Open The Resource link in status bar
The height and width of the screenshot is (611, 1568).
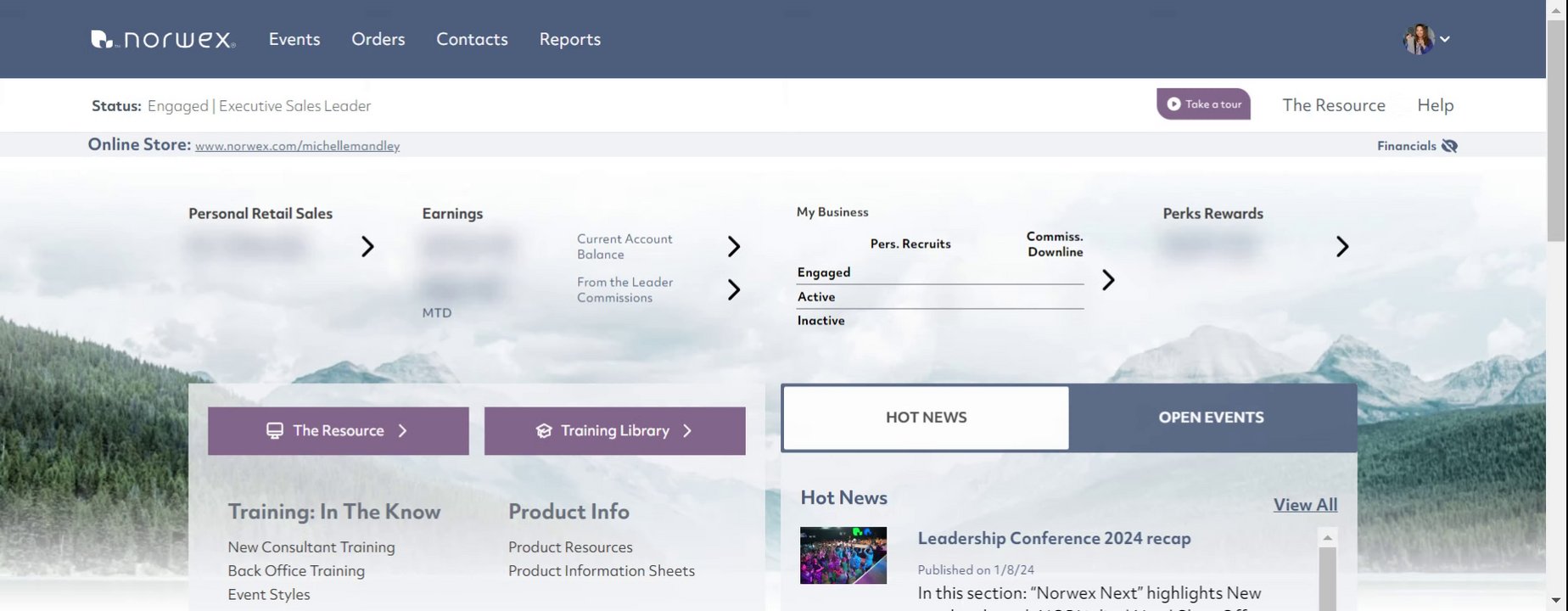1334,105
